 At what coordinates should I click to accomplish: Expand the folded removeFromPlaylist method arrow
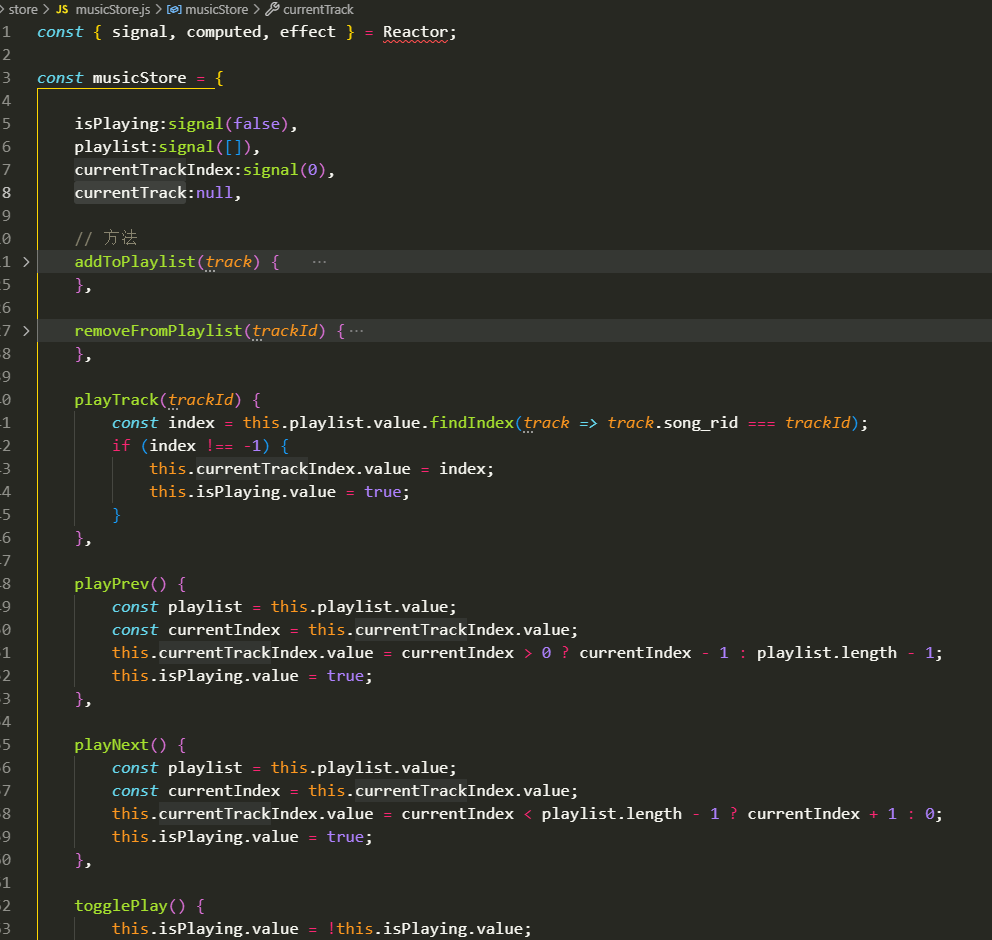coord(26,331)
